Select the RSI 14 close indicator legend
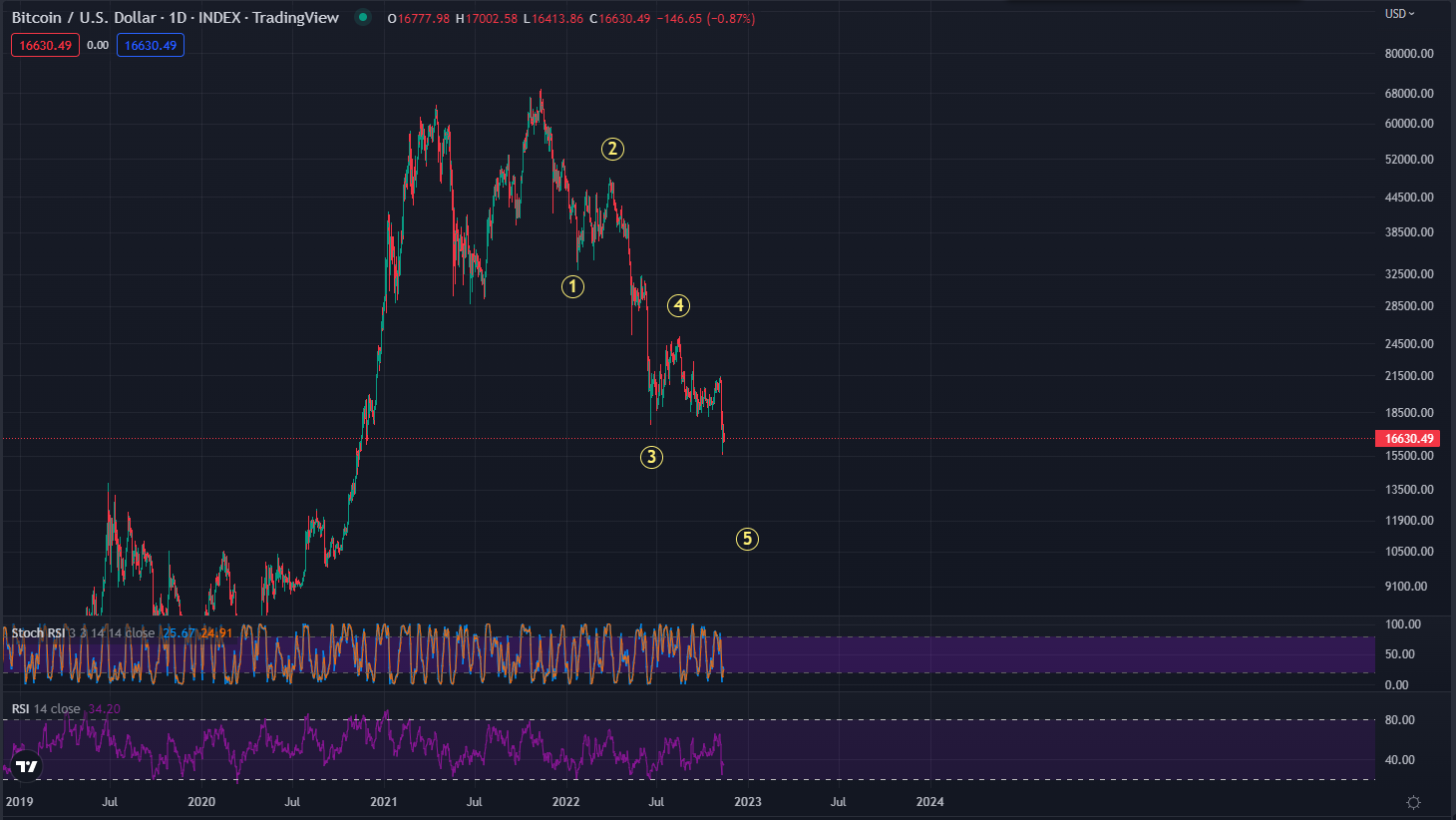The width and height of the screenshot is (1456, 820). 46,709
